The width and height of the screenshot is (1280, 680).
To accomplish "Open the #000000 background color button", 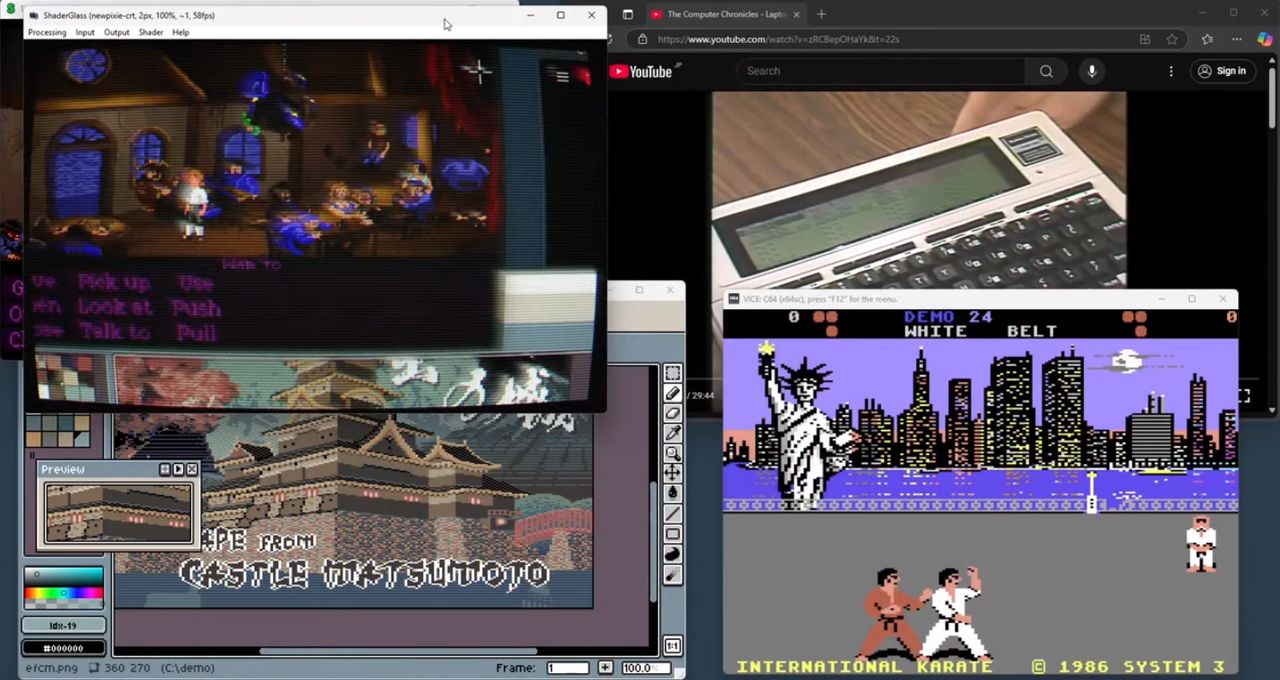I will point(63,648).
